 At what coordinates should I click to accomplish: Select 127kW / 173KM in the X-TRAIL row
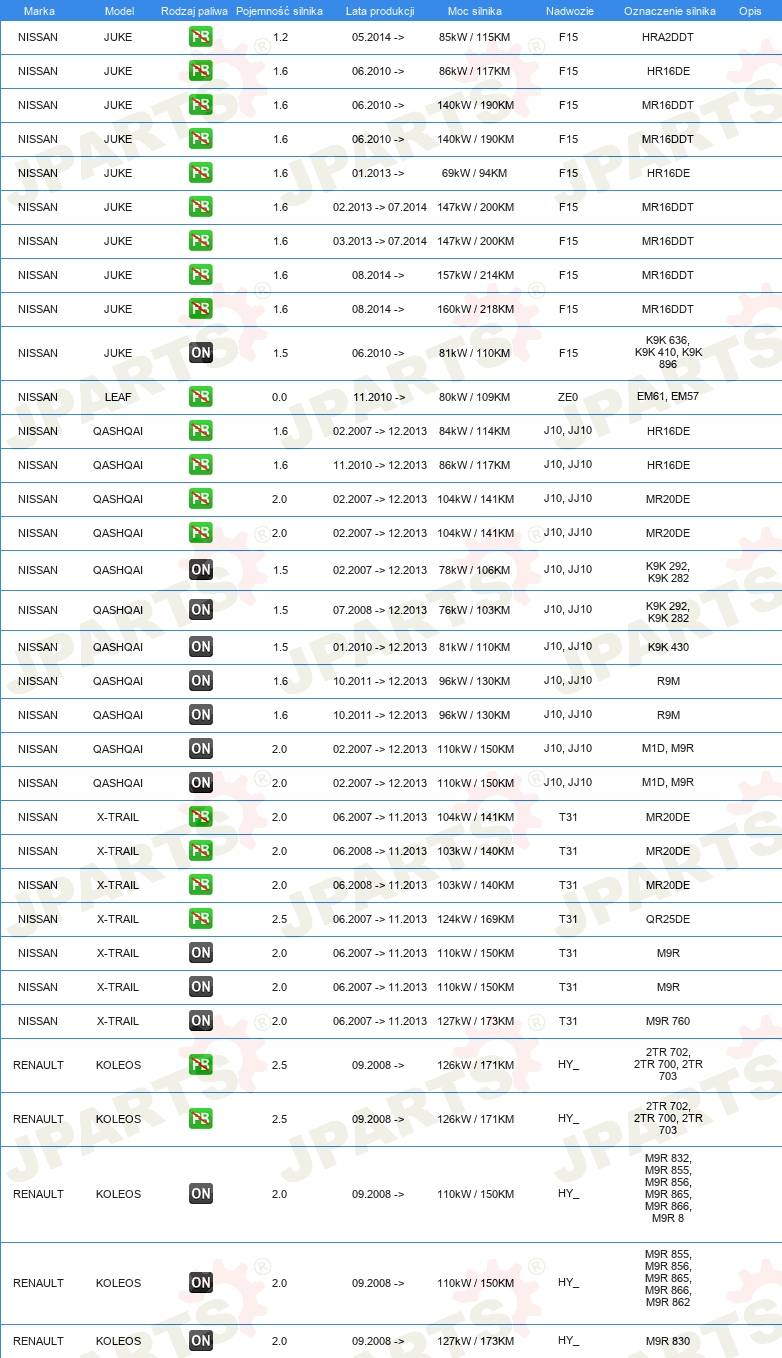pos(475,1021)
